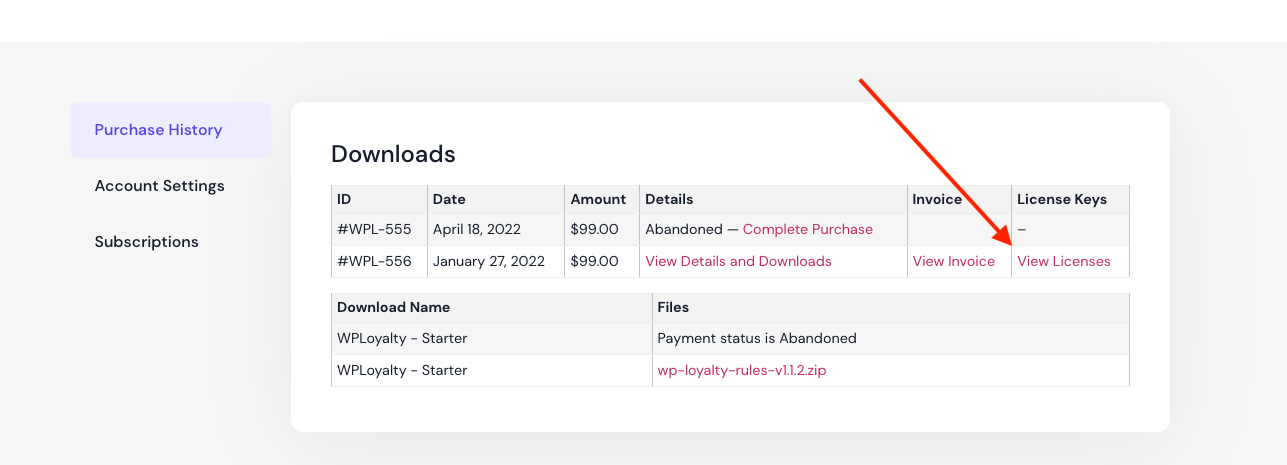
Task: Click the Downloads heading
Action: click(393, 154)
